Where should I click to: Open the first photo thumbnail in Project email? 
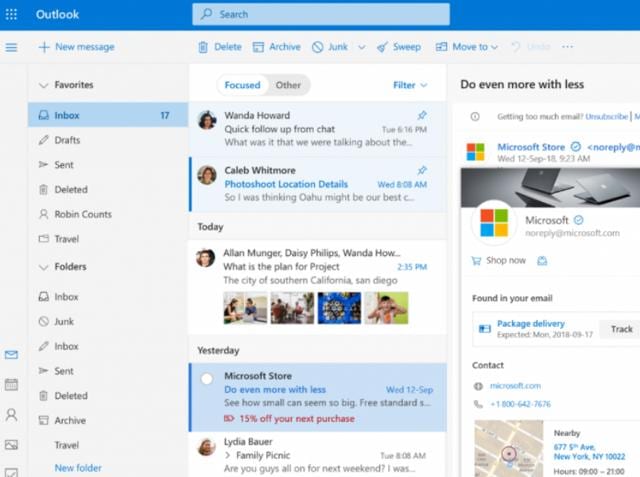[x=245, y=308]
